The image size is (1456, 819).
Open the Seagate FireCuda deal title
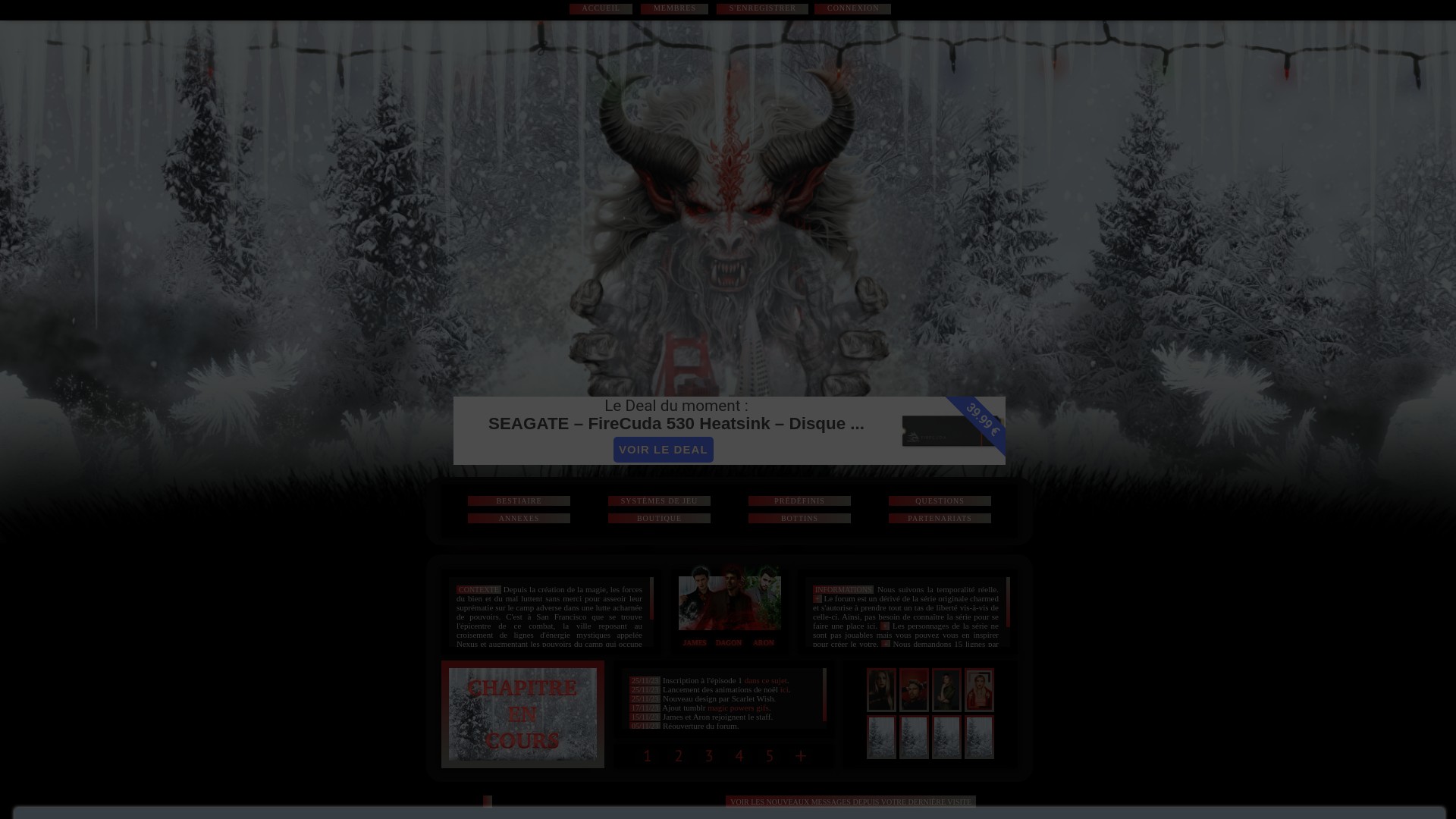point(676,424)
